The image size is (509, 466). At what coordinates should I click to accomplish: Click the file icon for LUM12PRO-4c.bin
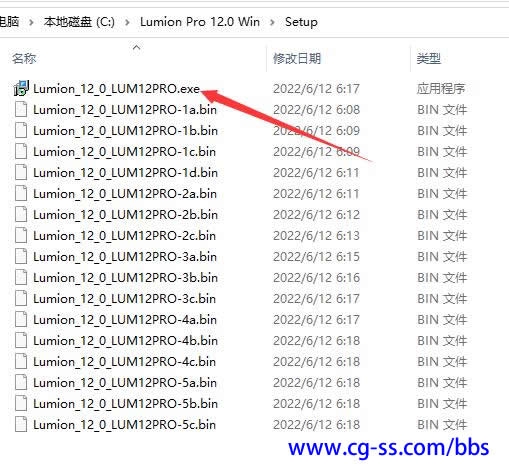pos(21,362)
